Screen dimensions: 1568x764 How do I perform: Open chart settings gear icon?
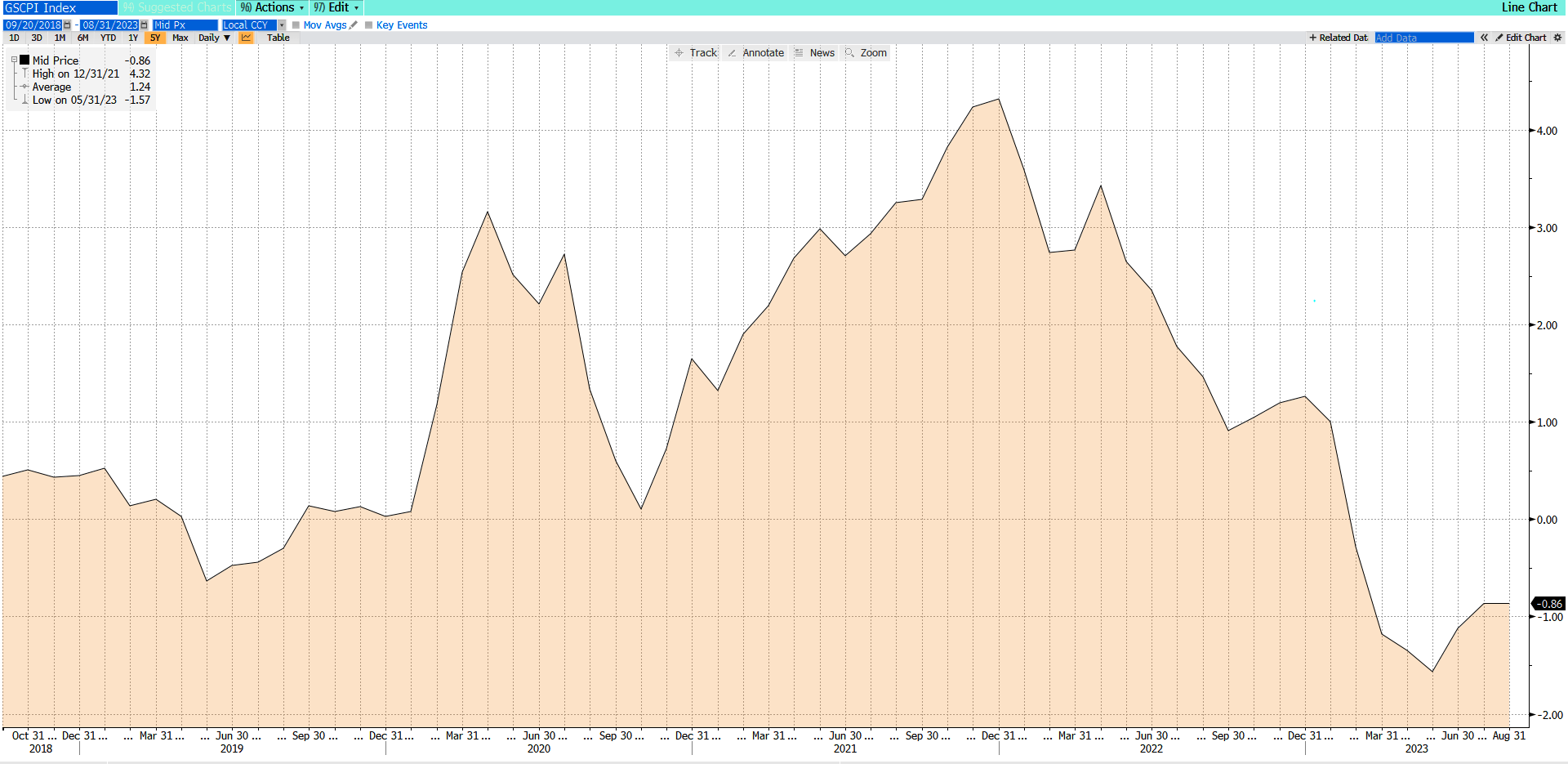click(1557, 38)
